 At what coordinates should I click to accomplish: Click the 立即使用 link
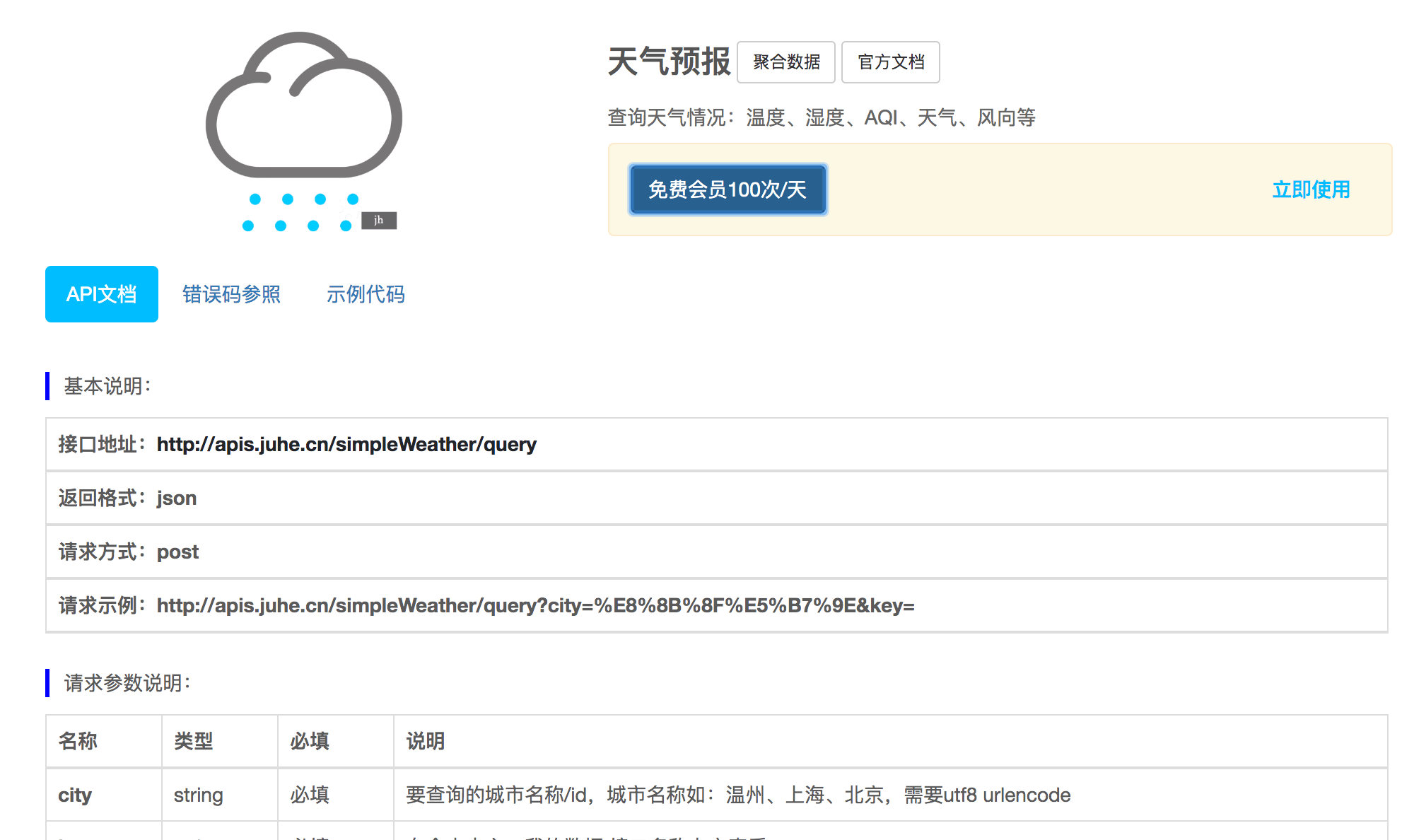1311,189
